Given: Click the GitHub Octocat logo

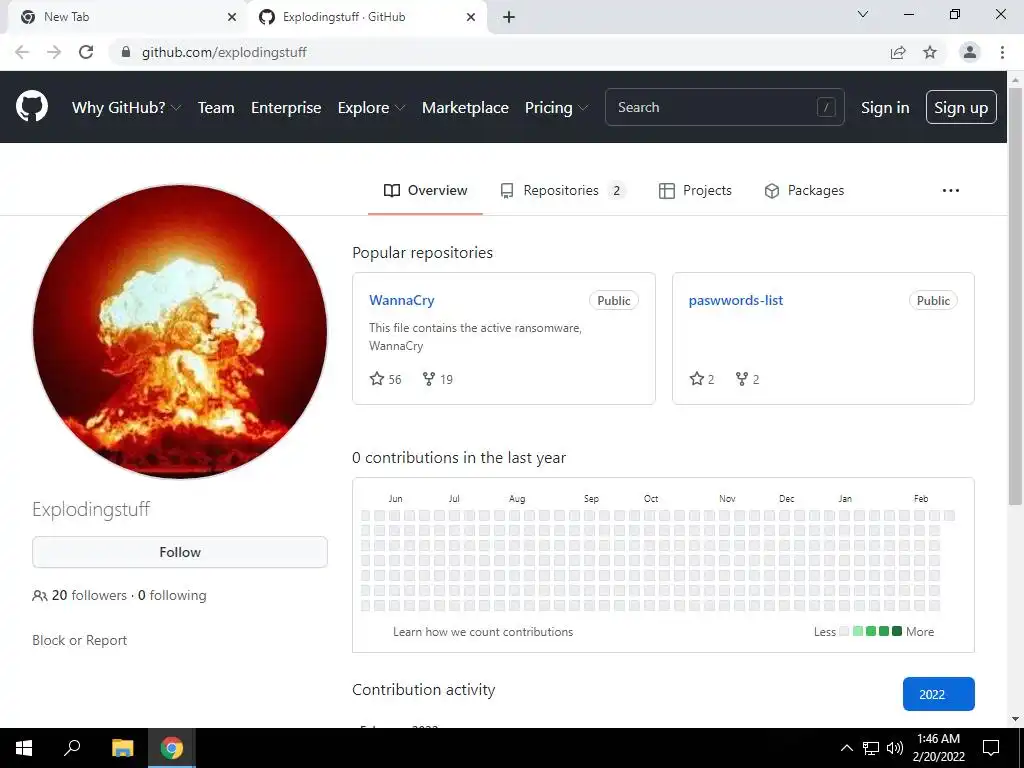Looking at the screenshot, I should (31, 107).
